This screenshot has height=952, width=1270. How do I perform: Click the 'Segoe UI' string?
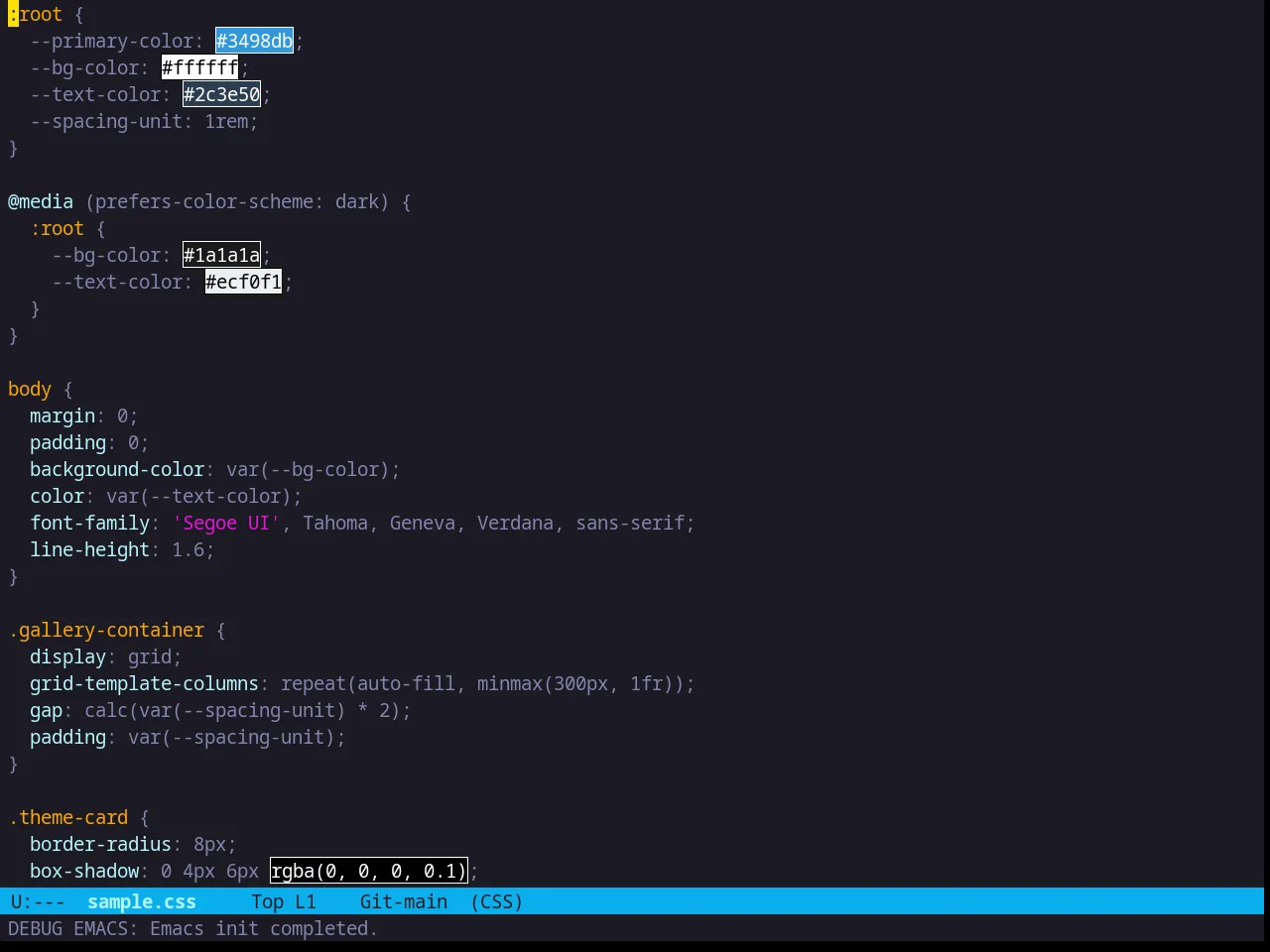[226, 523]
